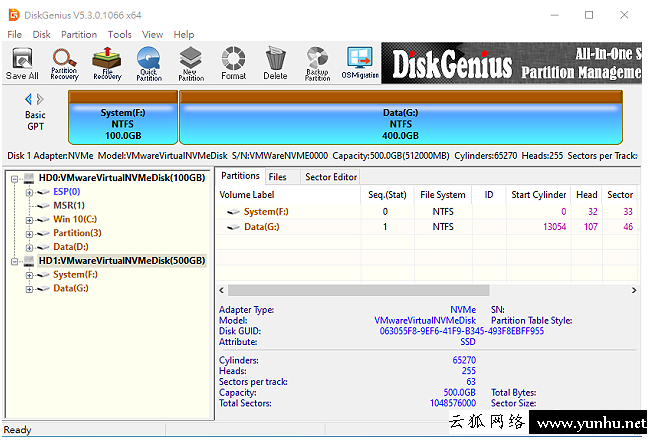
Task: Select HD0:VMwareVirtualNVMeDisk(100GB) in tree
Action: coord(122,178)
